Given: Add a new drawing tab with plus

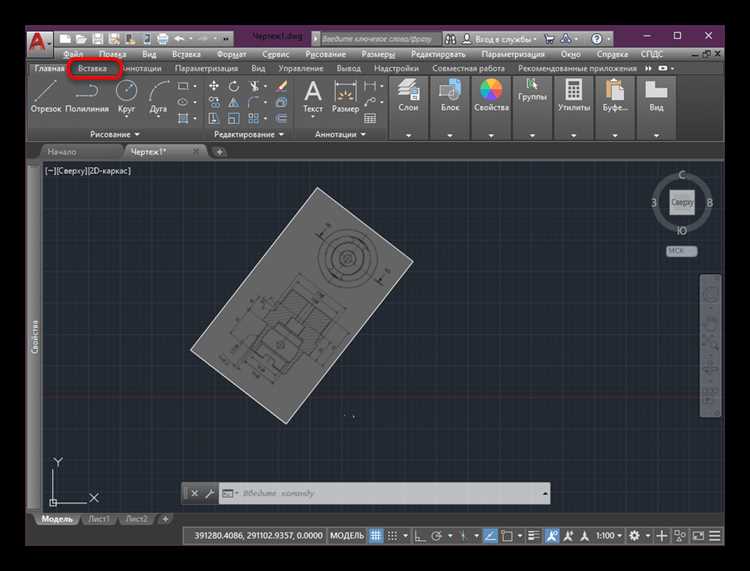Looking at the screenshot, I should pos(220,152).
